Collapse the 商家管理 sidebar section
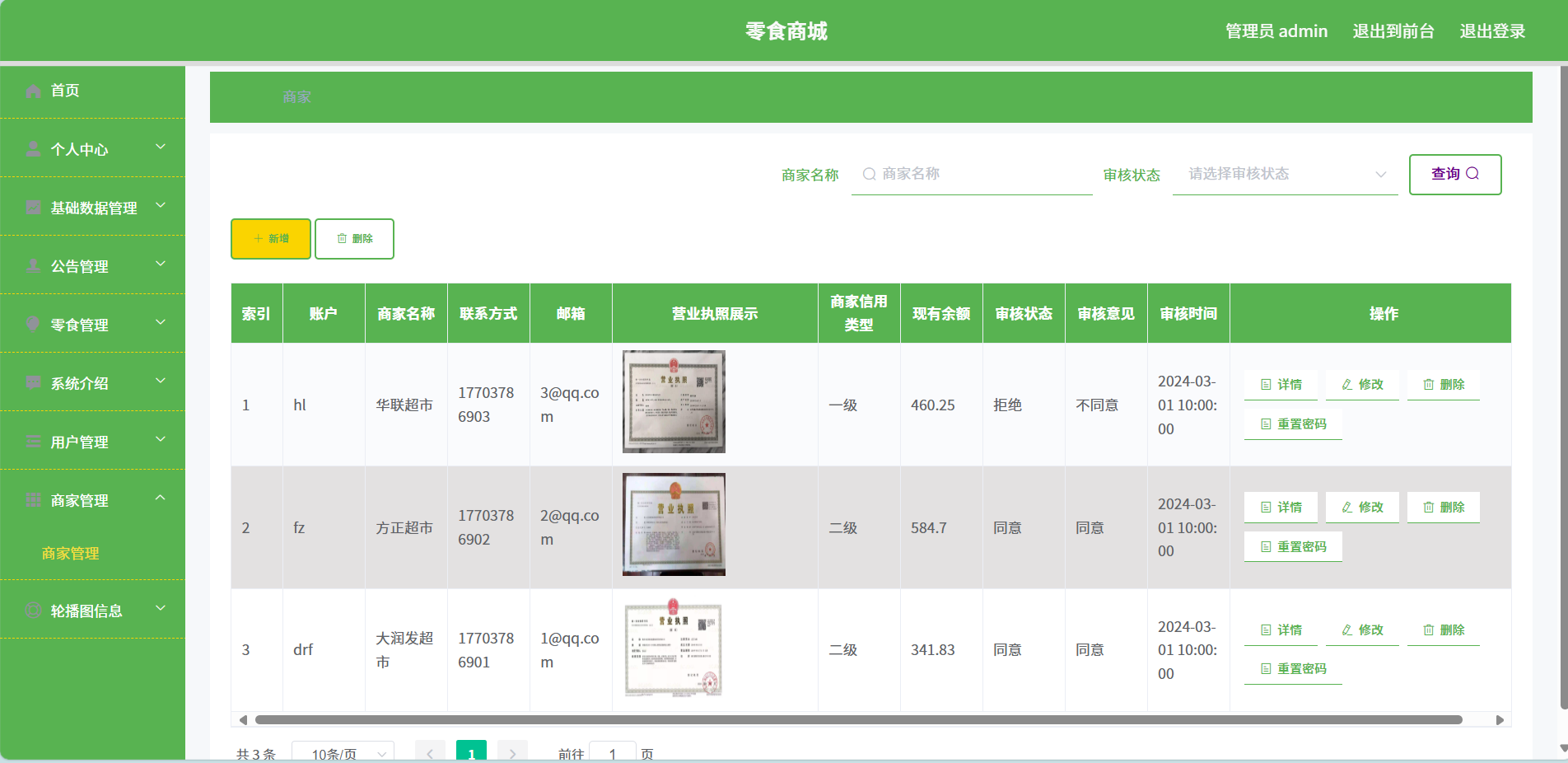 (x=160, y=499)
